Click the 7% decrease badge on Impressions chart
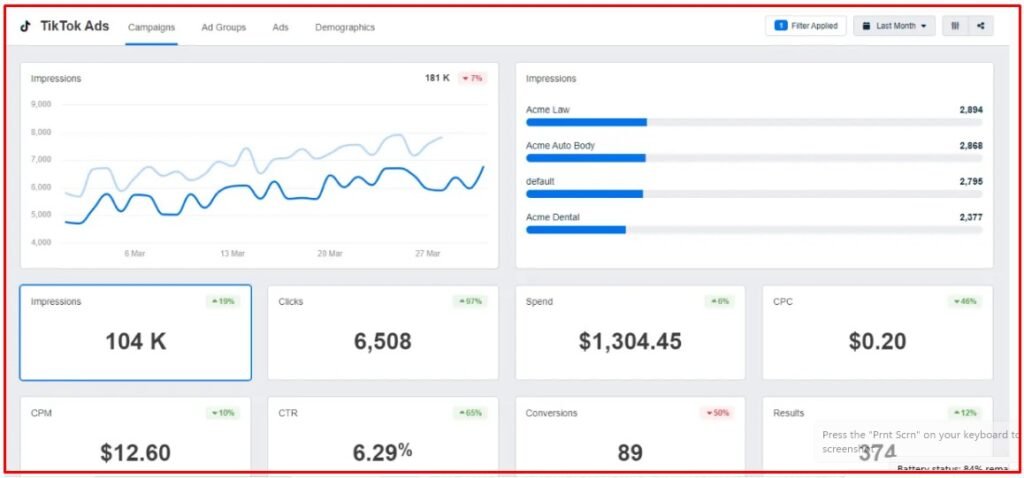The width and height of the screenshot is (1024, 478). [x=472, y=78]
